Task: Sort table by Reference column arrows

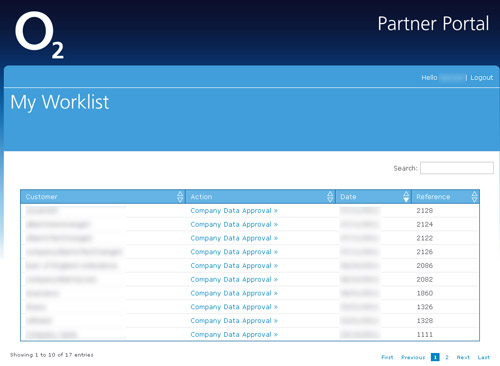Action: point(475,197)
